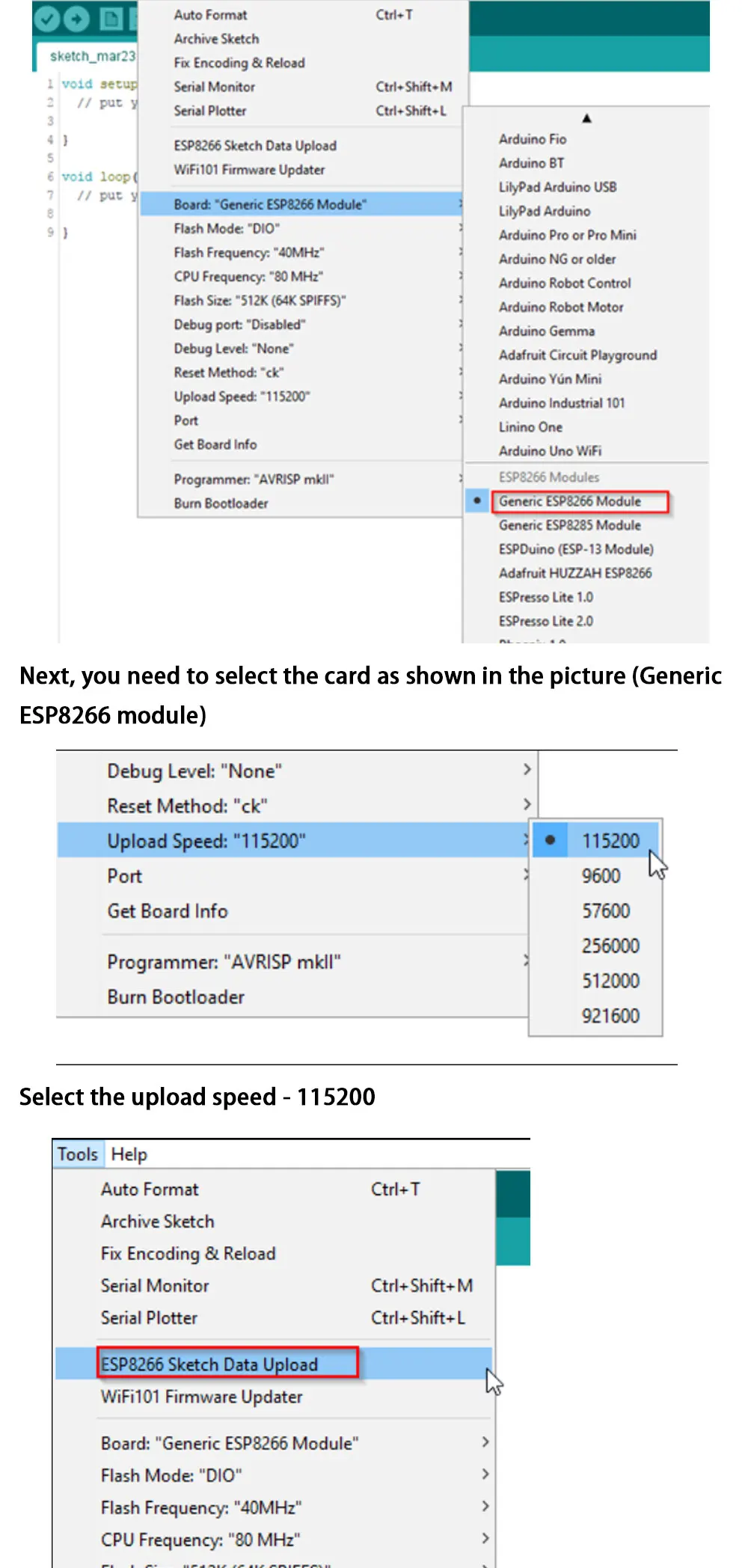This screenshot has width=748, height=1568.
Task: Pick the 57600 upload speed
Action: [606, 911]
